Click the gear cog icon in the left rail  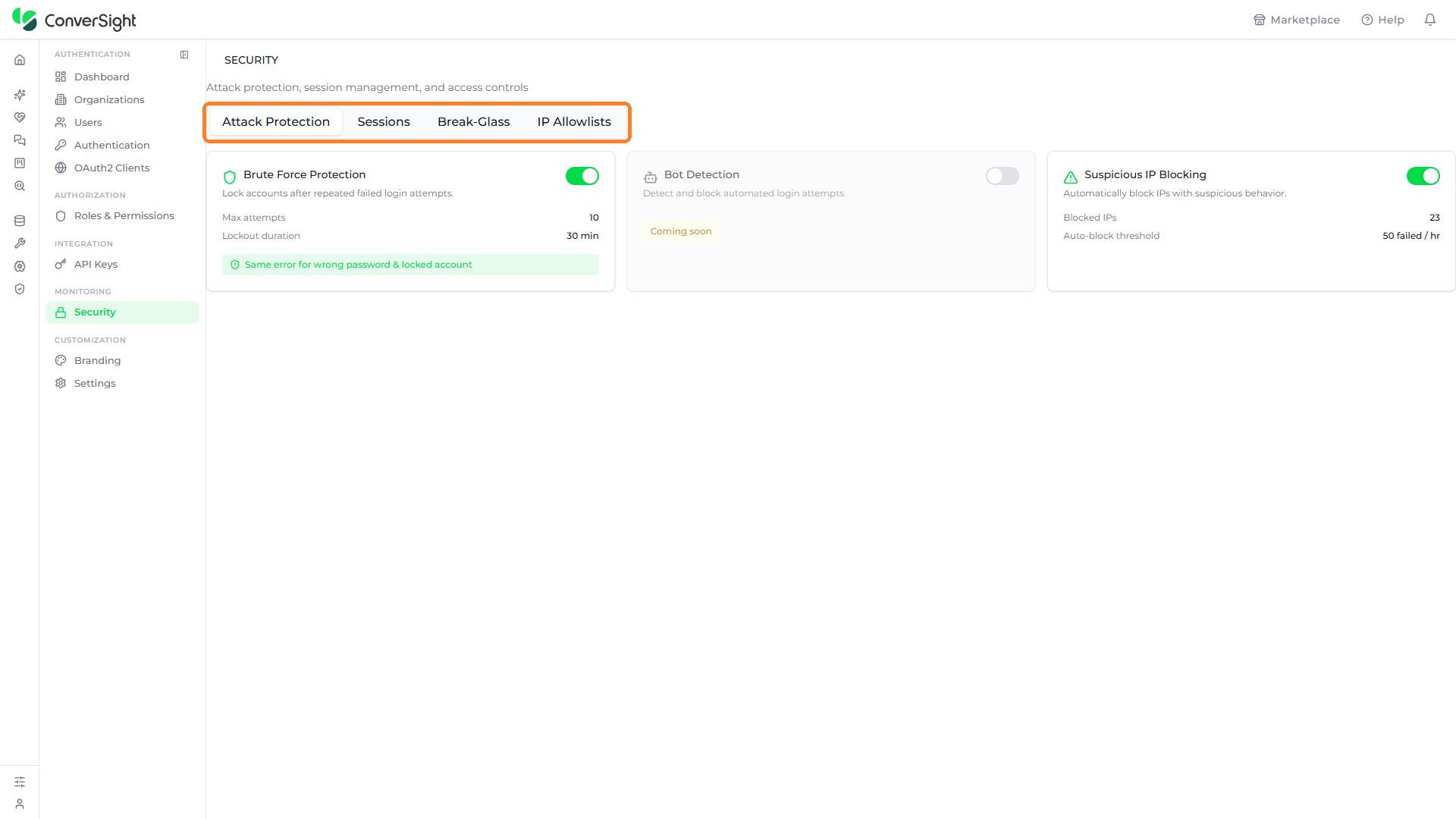click(20, 266)
